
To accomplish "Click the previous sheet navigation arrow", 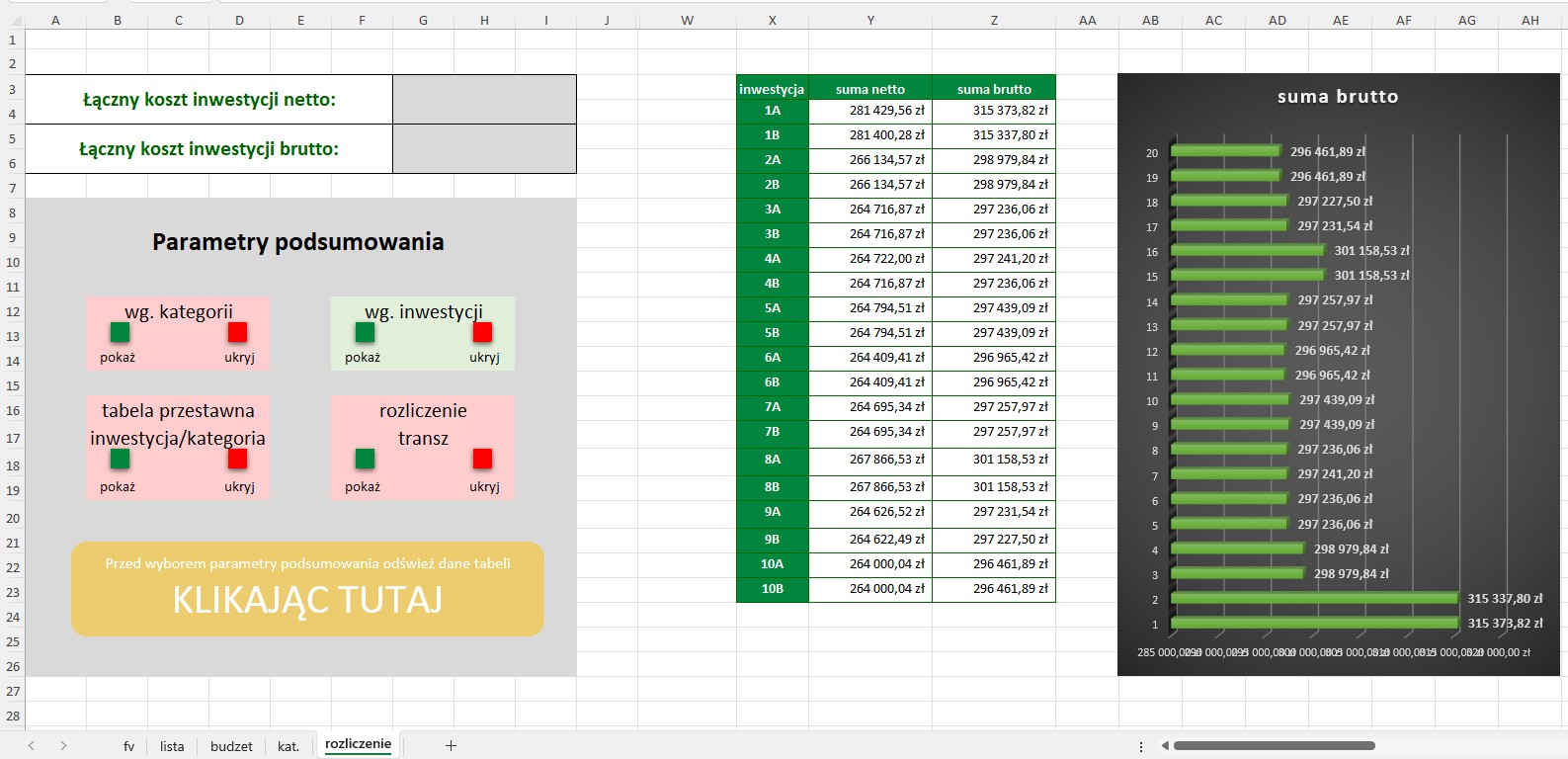I will [x=32, y=746].
